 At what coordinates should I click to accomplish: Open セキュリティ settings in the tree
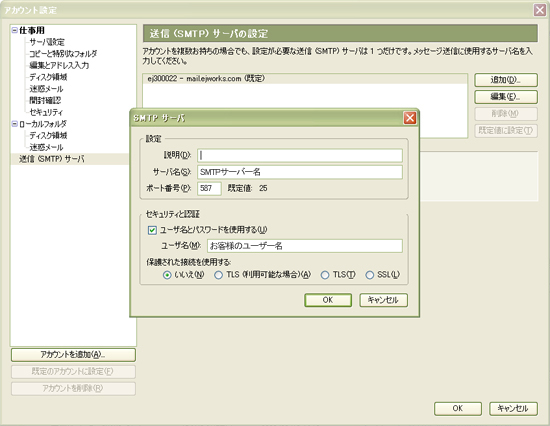(x=46, y=112)
